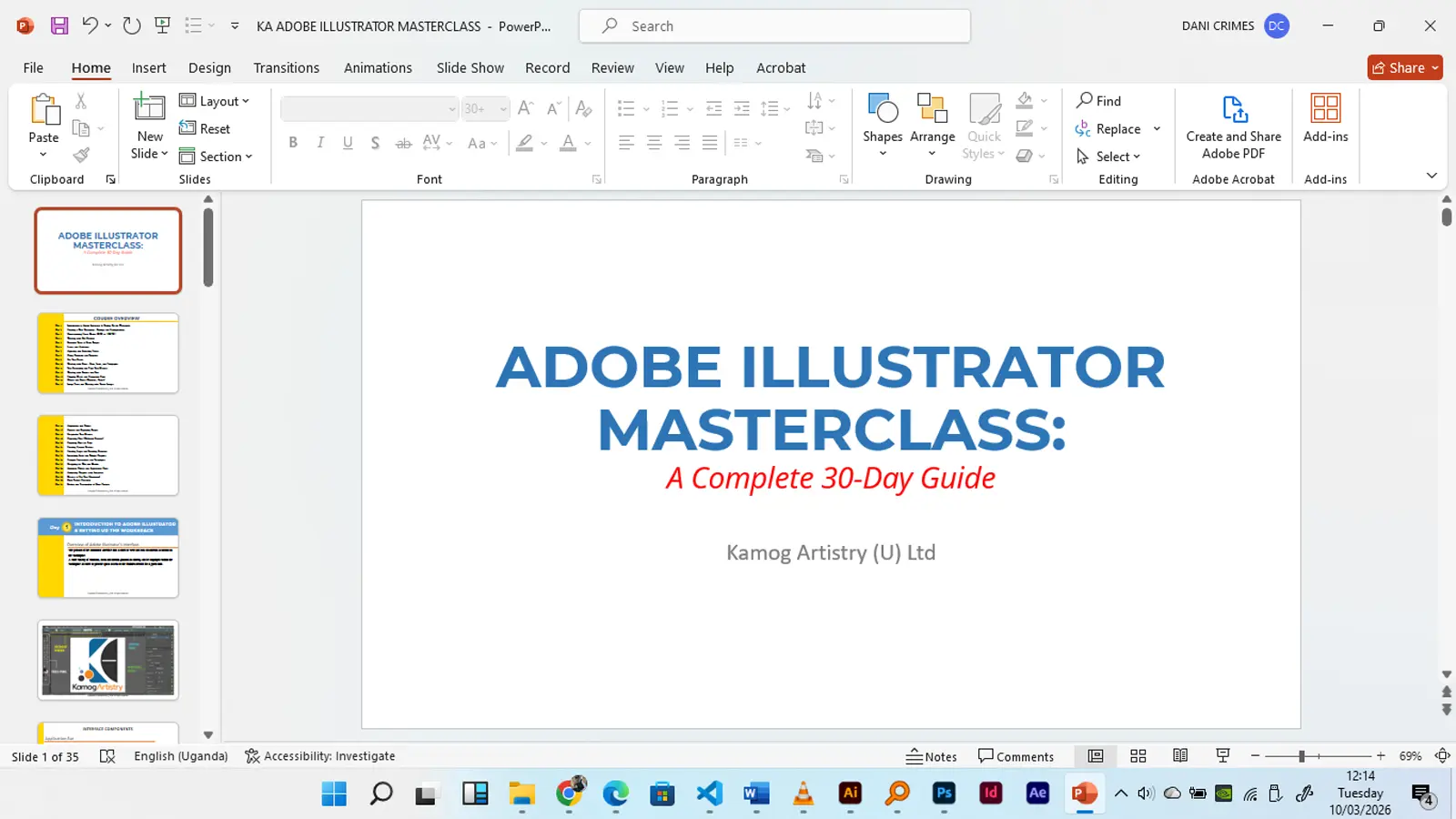Viewport: 1456px width, 819px height.
Task: Toggle Bold formatting
Action: (x=293, y=143)
